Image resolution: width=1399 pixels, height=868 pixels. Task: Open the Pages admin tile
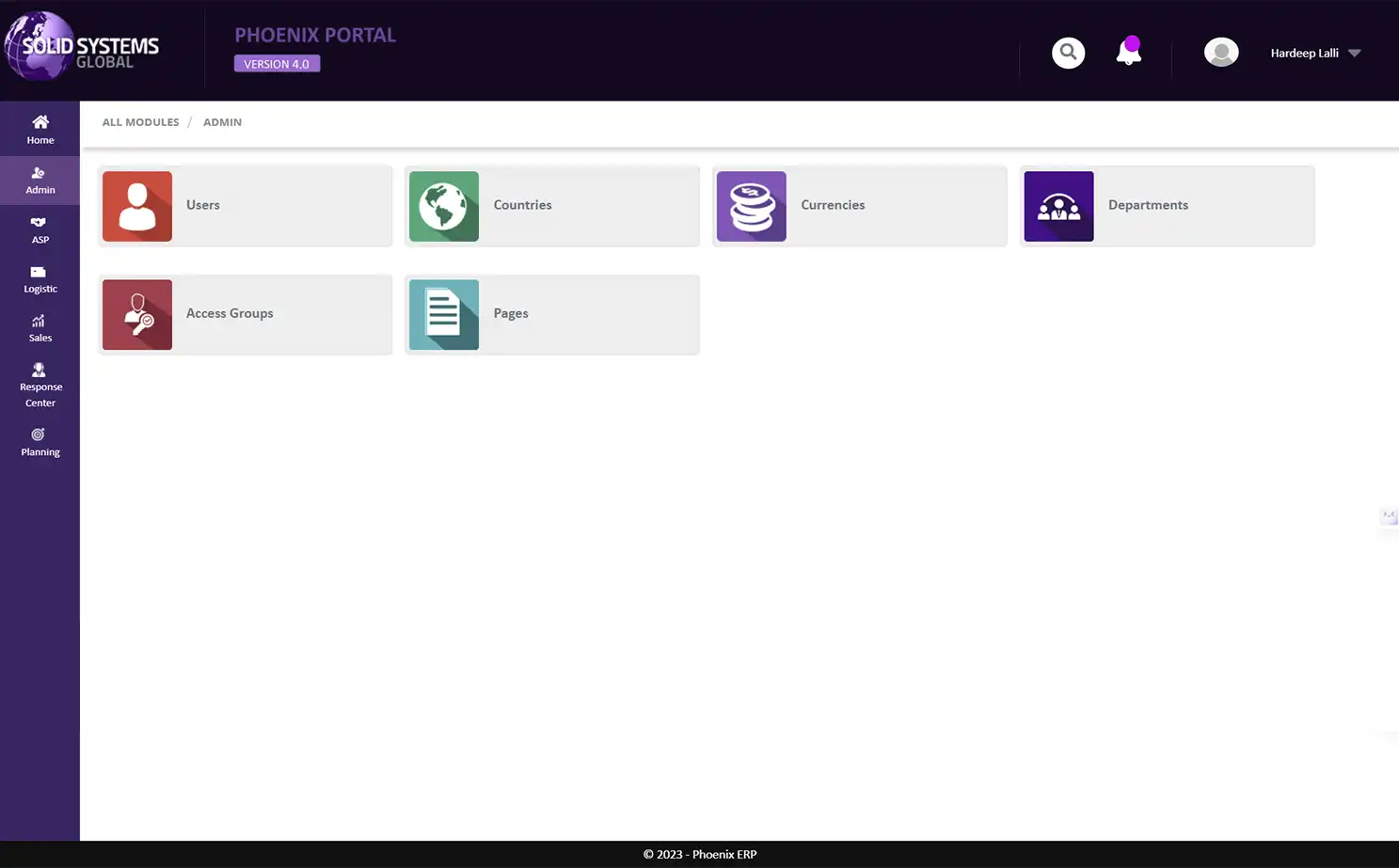tap(551, 313)
